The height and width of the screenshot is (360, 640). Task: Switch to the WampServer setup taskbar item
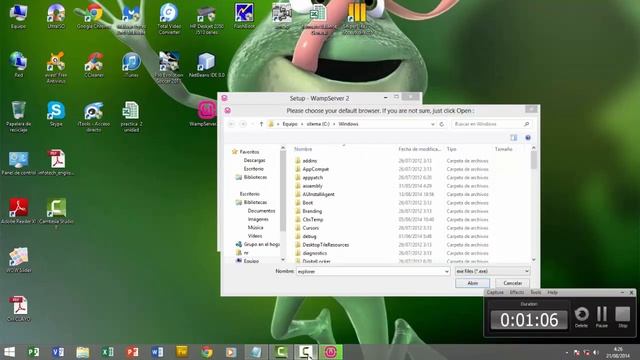point(330,352)
